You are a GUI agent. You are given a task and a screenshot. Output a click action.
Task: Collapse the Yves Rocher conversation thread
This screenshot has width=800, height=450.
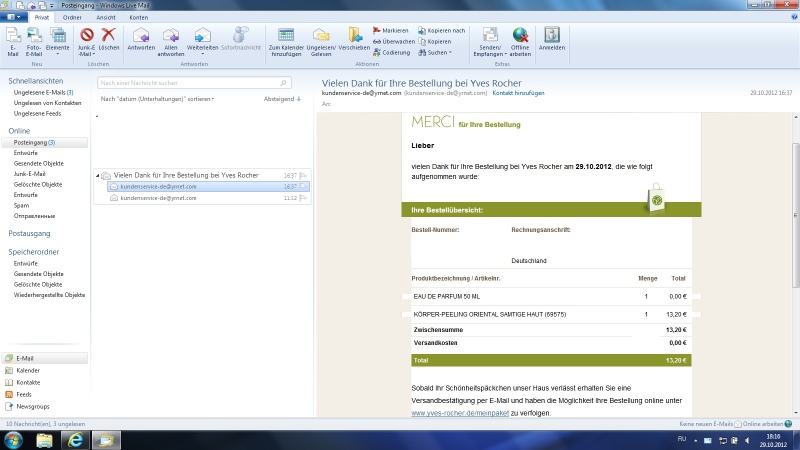click(x=97, y=176)
